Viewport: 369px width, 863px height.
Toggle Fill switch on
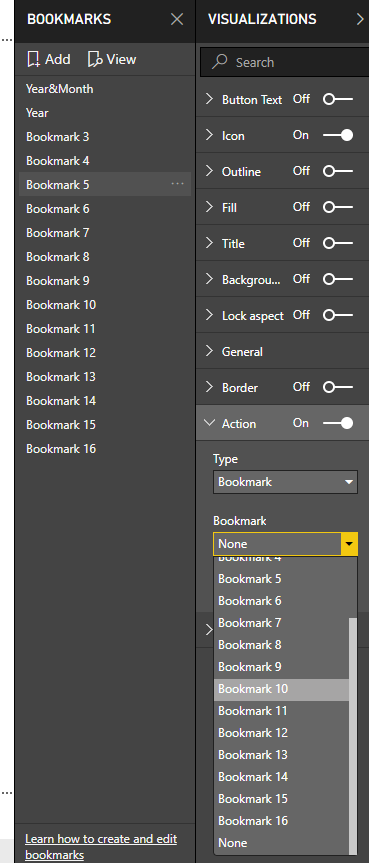(x=338, y=207)
